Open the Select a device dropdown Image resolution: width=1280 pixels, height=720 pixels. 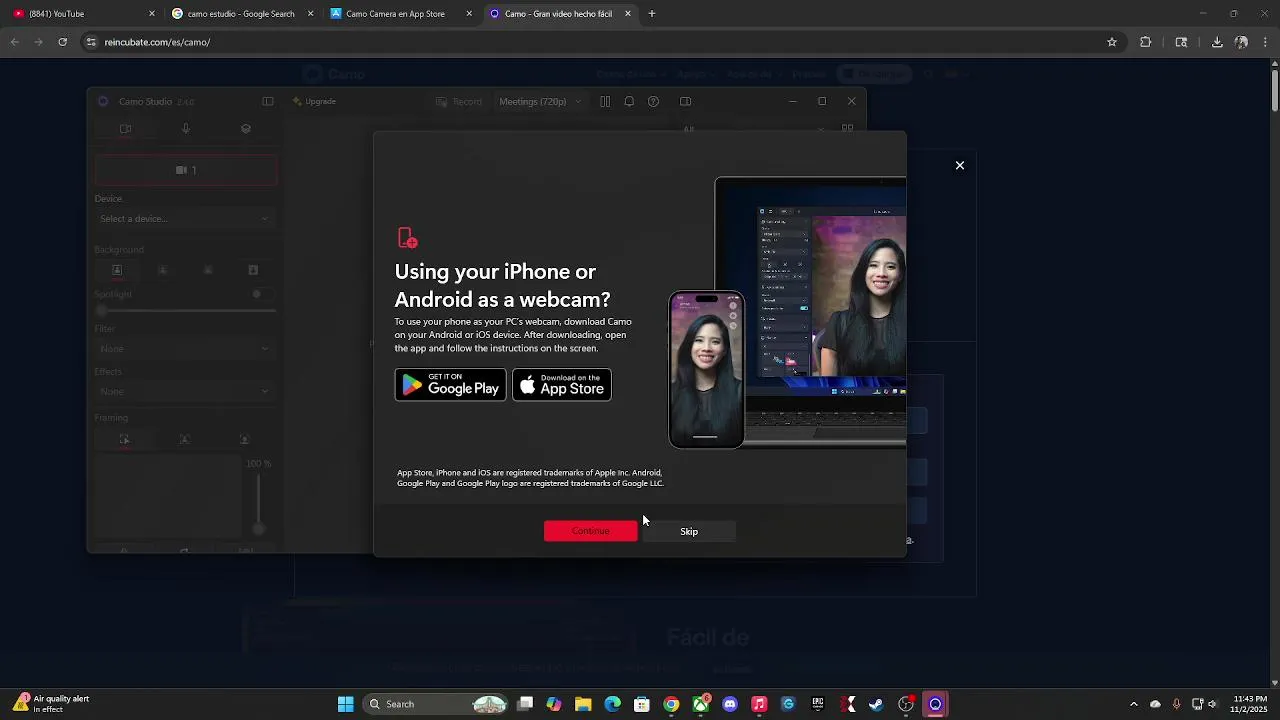point(184,219)
